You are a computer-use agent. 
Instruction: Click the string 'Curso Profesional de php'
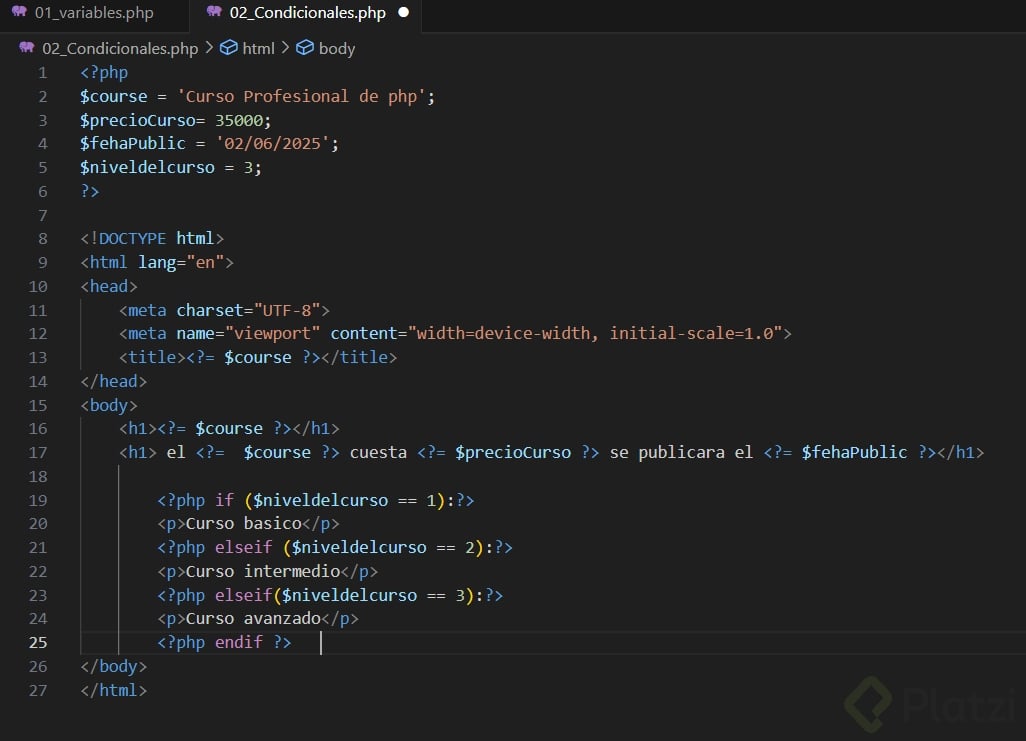301,97
